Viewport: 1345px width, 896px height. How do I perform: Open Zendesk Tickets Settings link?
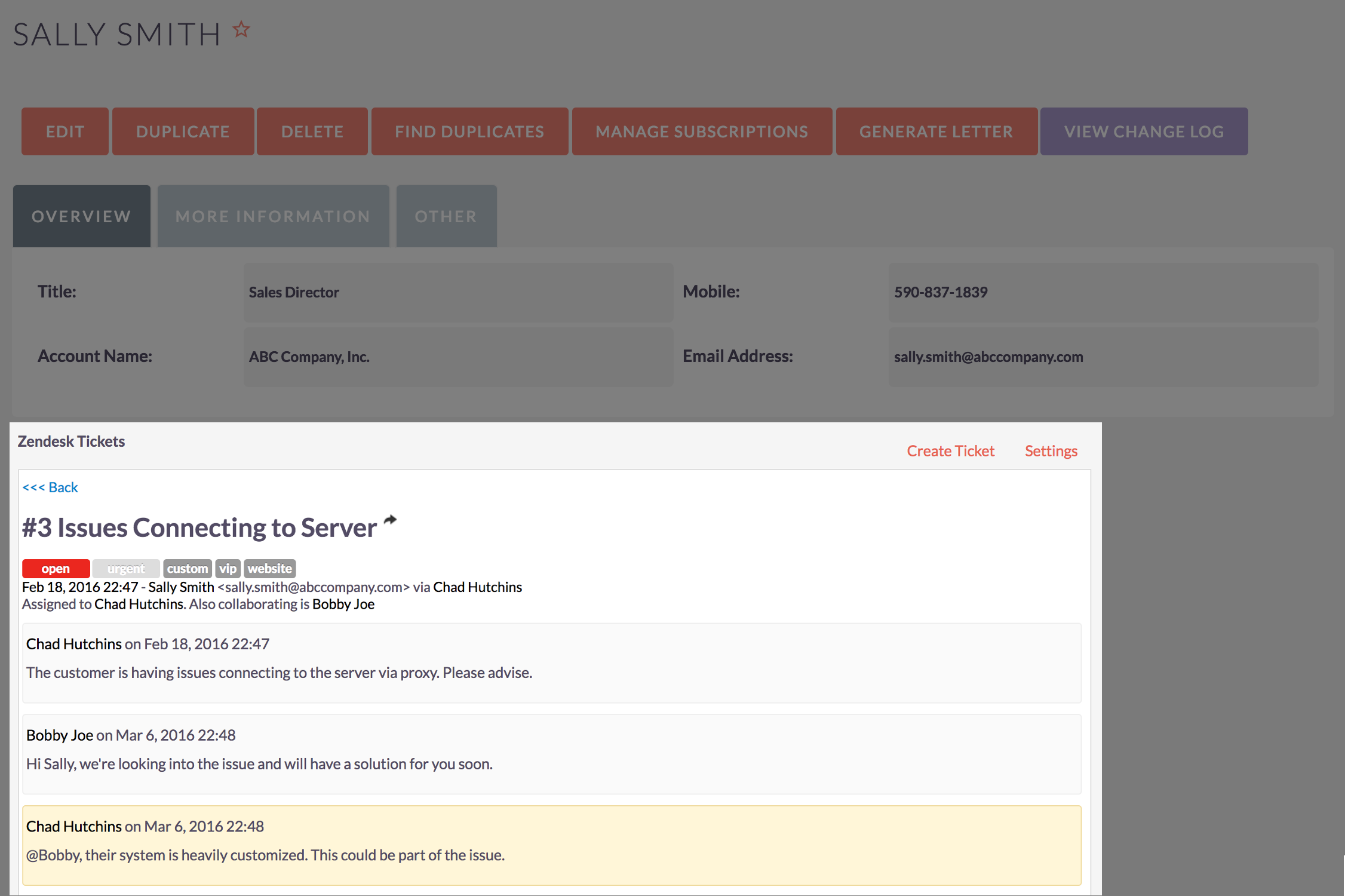pos(1051,451)
